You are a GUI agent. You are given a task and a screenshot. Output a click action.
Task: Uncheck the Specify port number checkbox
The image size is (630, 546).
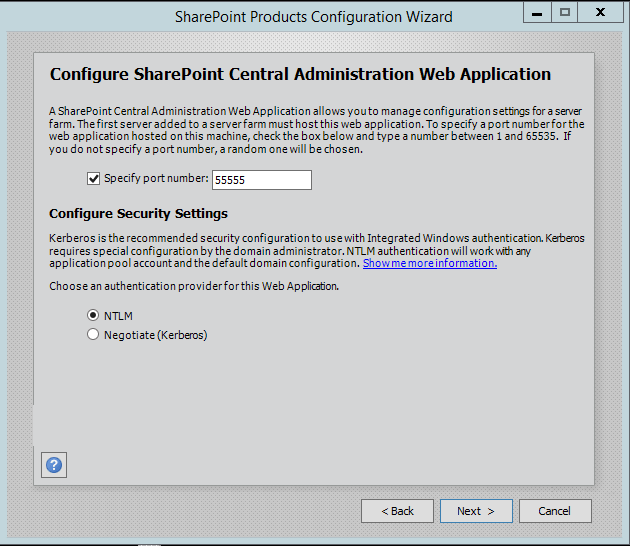(94, 179)
